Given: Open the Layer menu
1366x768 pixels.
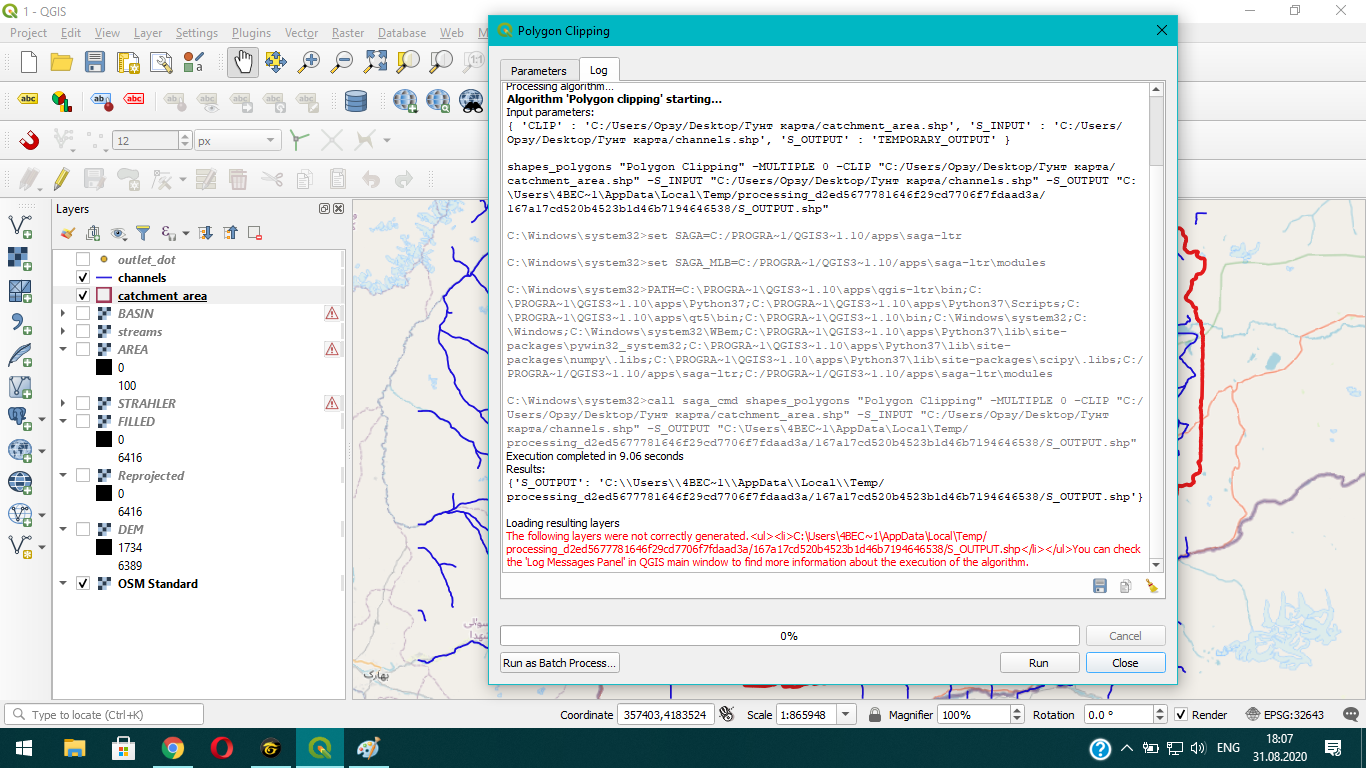Looking at the screenshot, I should [148, 33].
